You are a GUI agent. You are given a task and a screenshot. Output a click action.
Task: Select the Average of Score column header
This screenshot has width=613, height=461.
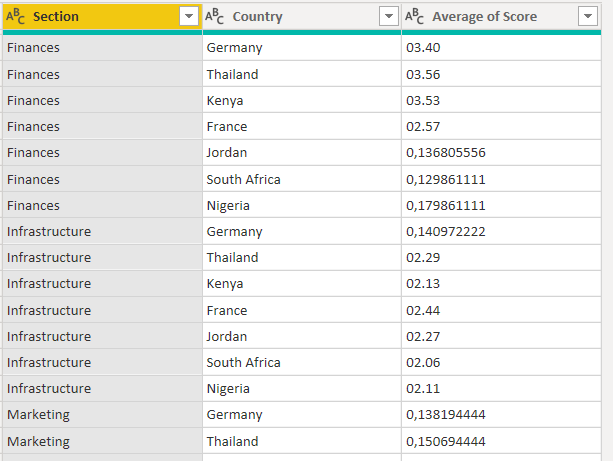502,16
